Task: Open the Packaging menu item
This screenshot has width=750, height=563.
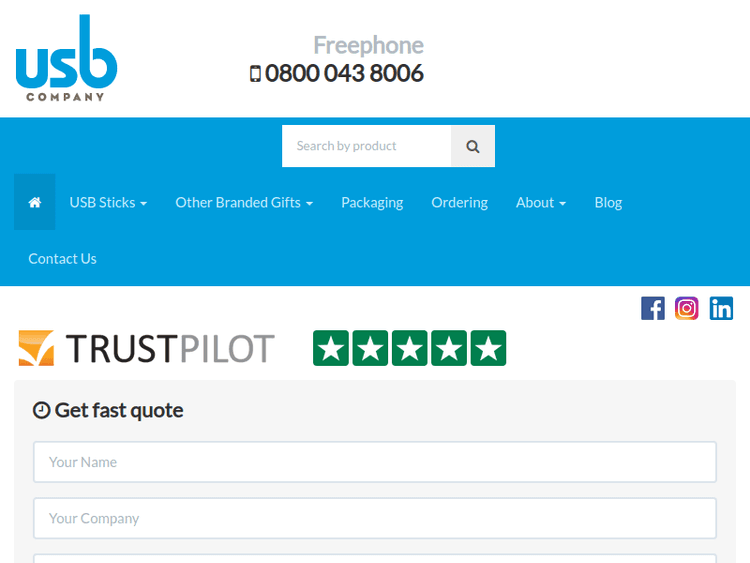Action: tap(372, 202)
